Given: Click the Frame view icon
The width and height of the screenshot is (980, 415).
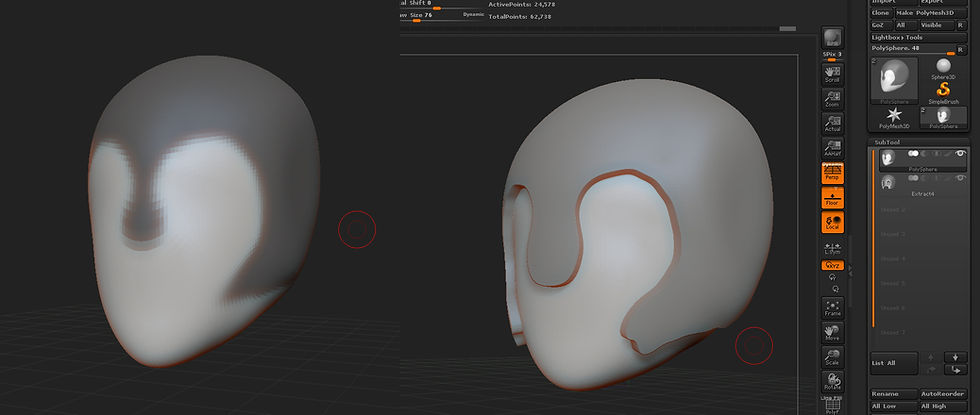Looking at the screenshot, I should pyautogui.click(x=832, y=308).
